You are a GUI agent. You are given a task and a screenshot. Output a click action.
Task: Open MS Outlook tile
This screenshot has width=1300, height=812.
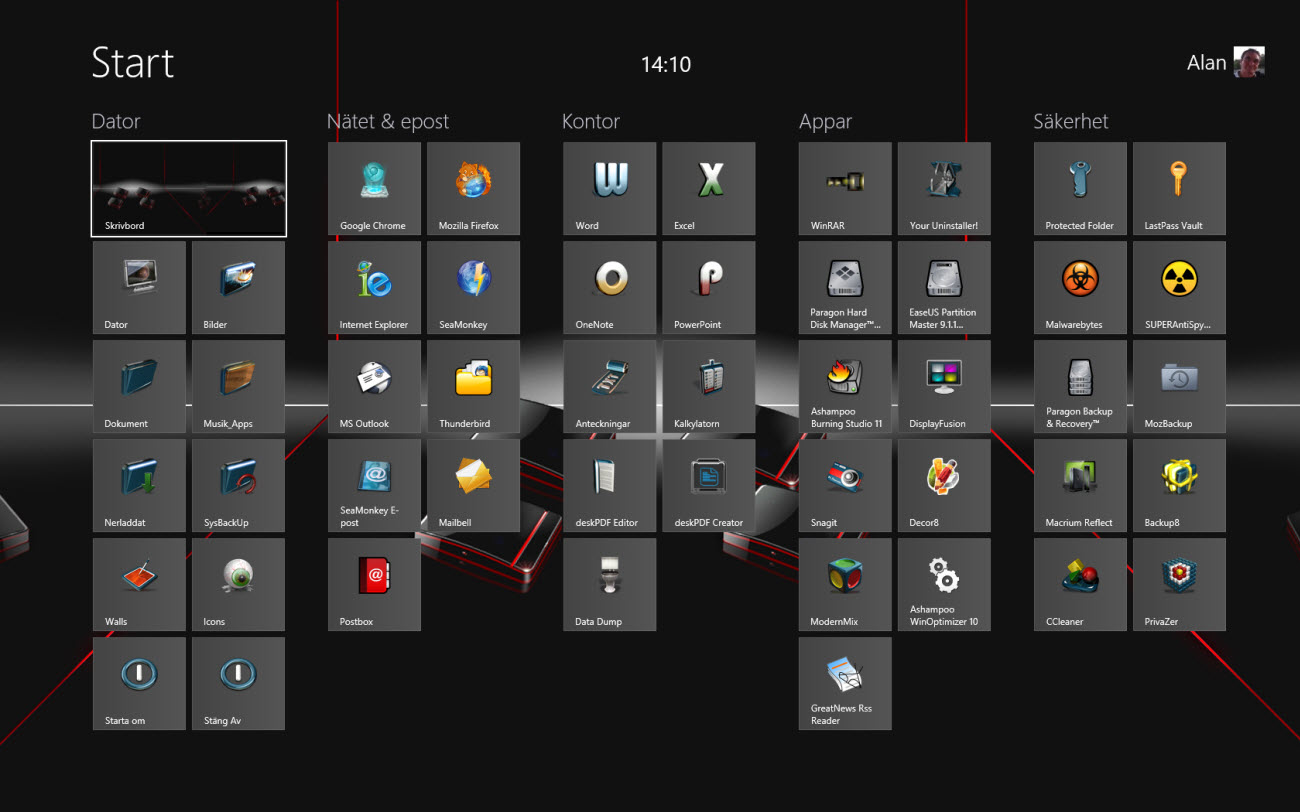point(374,386)
